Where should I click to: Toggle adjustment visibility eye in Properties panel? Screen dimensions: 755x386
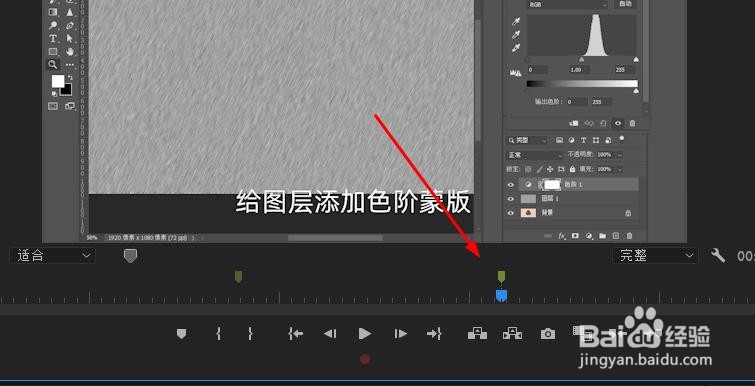[618, 123]
